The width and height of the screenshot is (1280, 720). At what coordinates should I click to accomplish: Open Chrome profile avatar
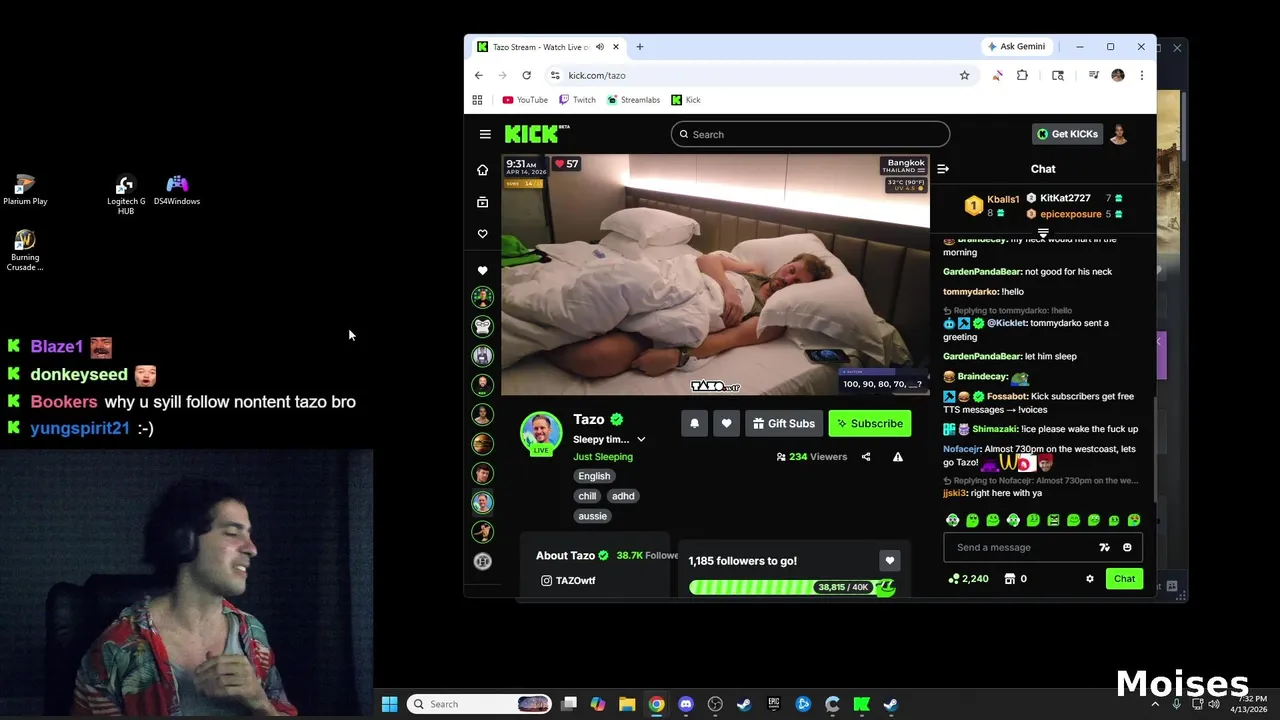coord(1118,75)
